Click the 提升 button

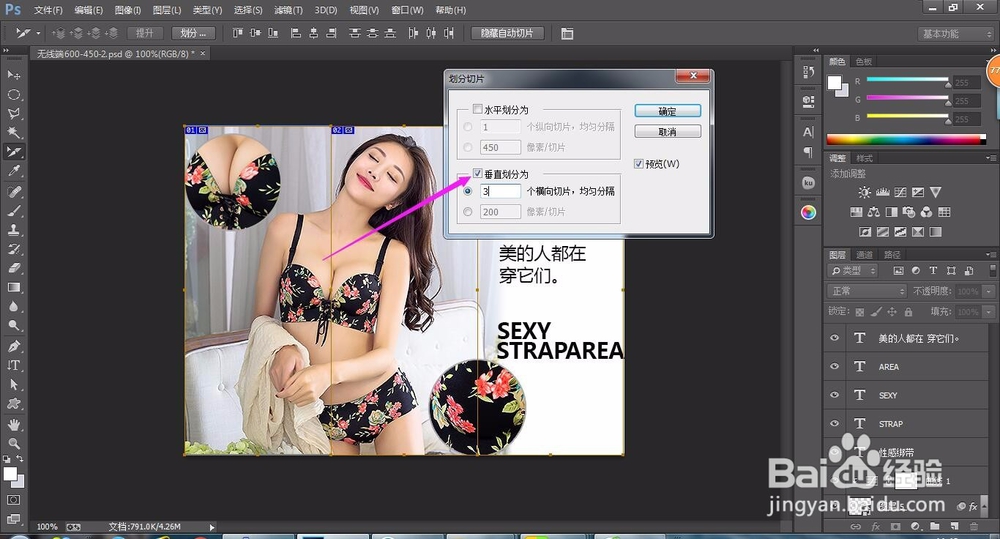pos(145,33)
